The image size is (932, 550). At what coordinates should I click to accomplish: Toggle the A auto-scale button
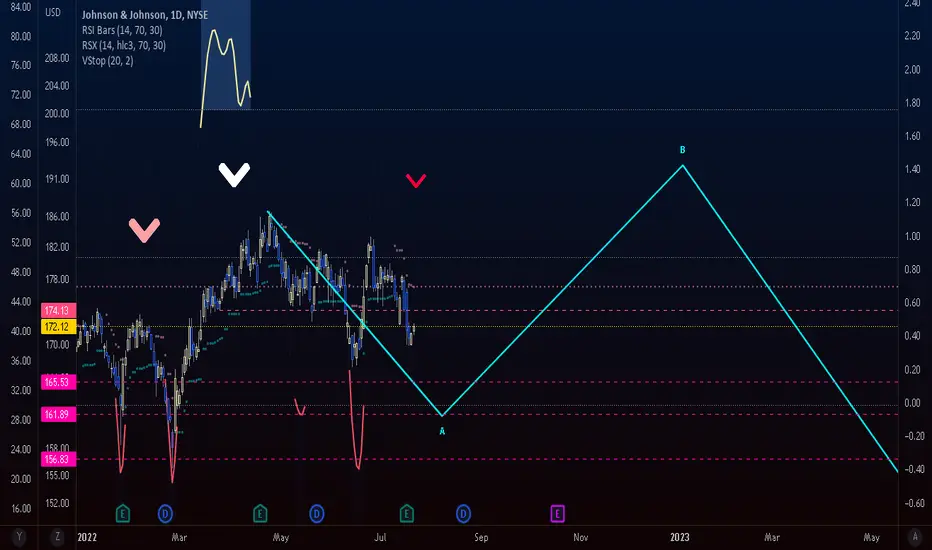pyautogui.click(x=915, y=536)
